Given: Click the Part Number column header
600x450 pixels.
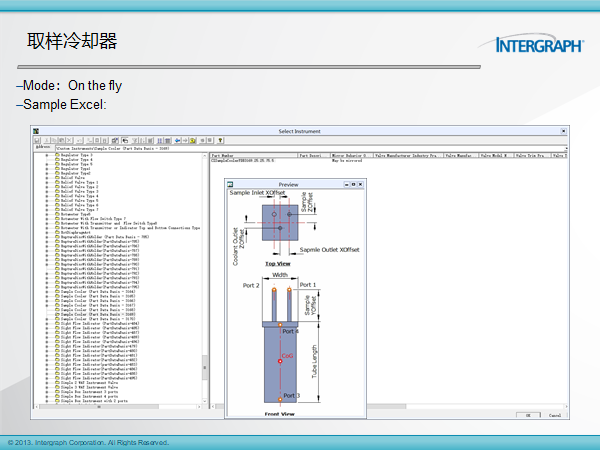Looking at the screenshot, I should point(254,156).
